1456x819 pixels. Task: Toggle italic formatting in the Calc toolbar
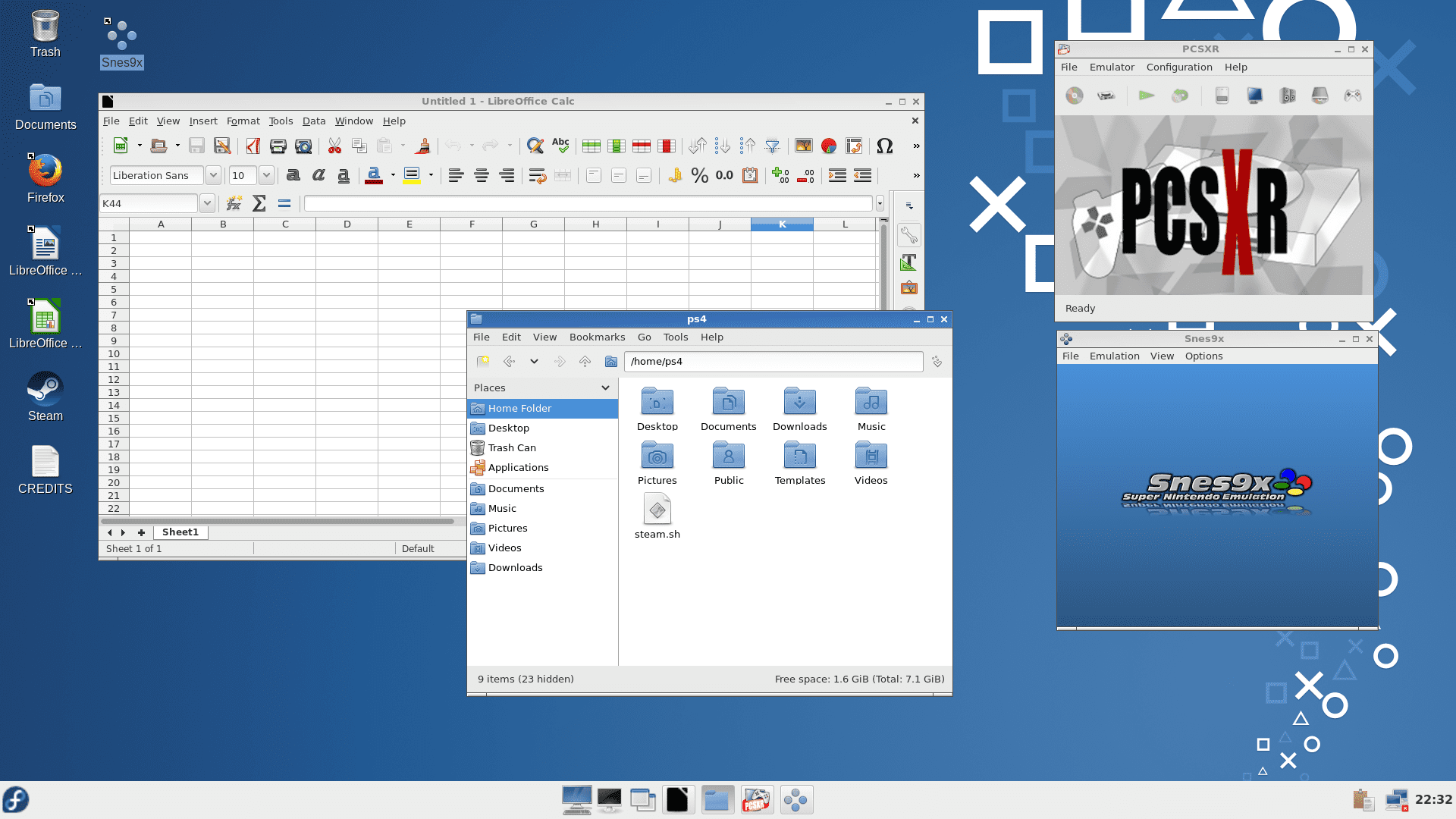click(318, 176)
